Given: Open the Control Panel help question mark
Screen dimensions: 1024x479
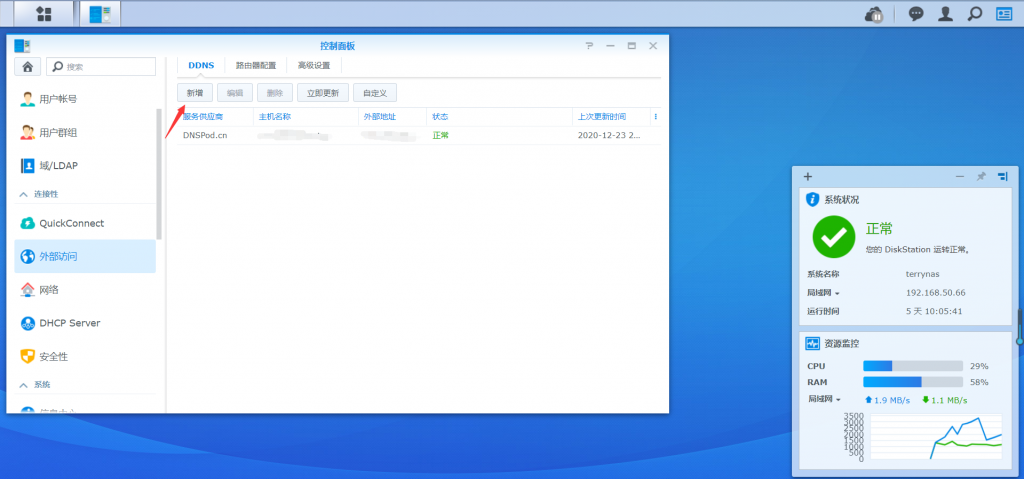Looking at the screenshot, I should click(589, 46).
